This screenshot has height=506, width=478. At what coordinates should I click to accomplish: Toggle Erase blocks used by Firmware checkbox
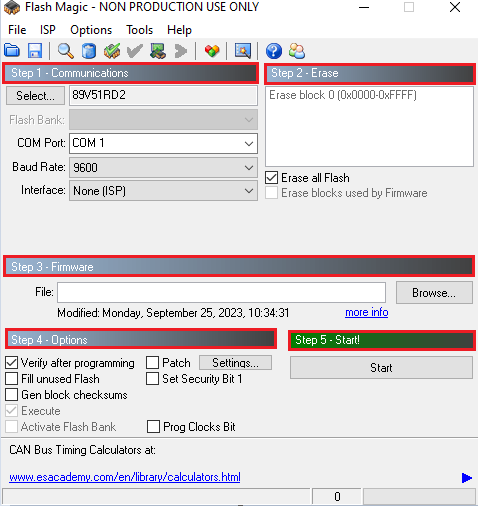[271, 193]
